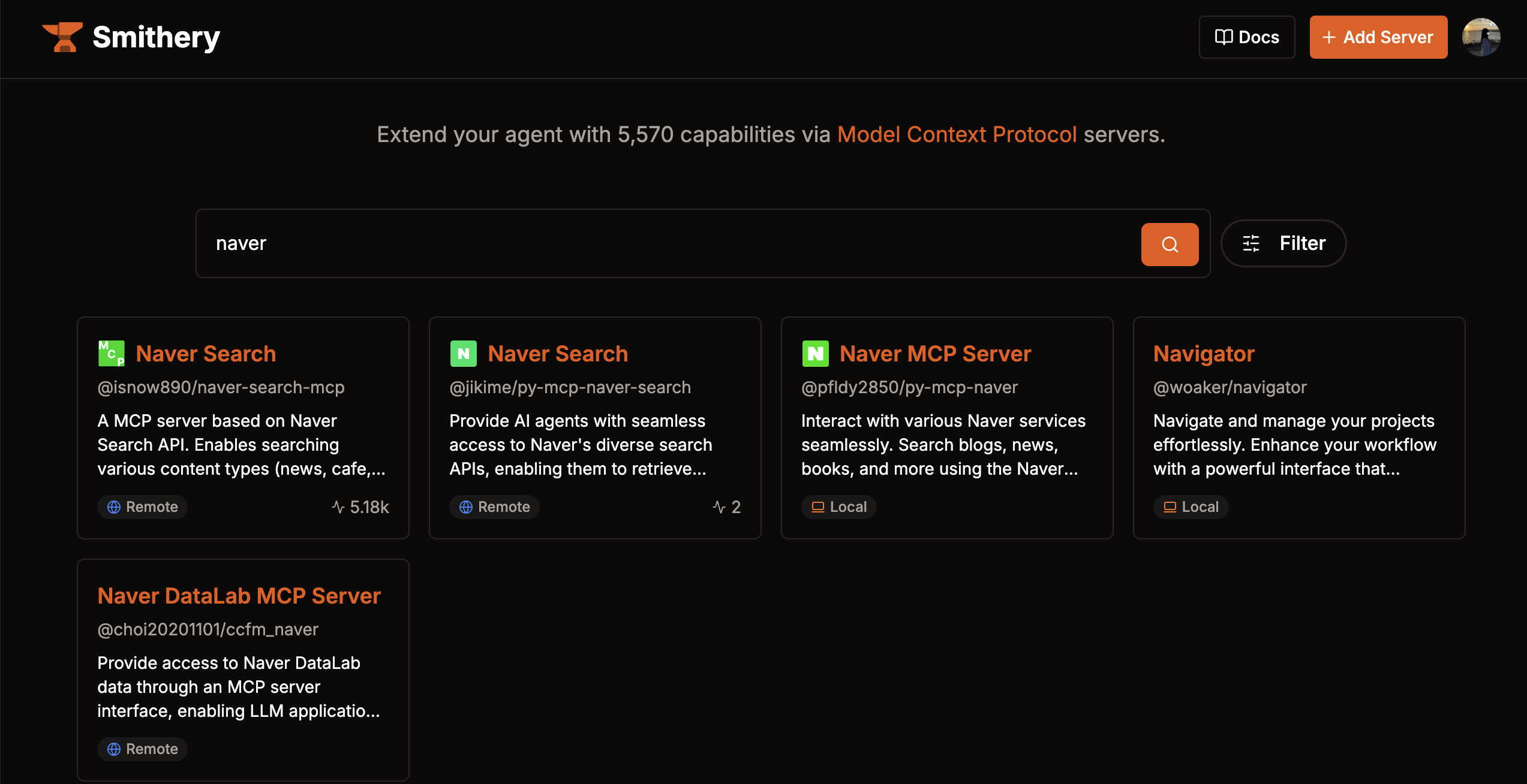Select the @jikime/py-mcp-naver-search handle

click(x=570, y=387)
